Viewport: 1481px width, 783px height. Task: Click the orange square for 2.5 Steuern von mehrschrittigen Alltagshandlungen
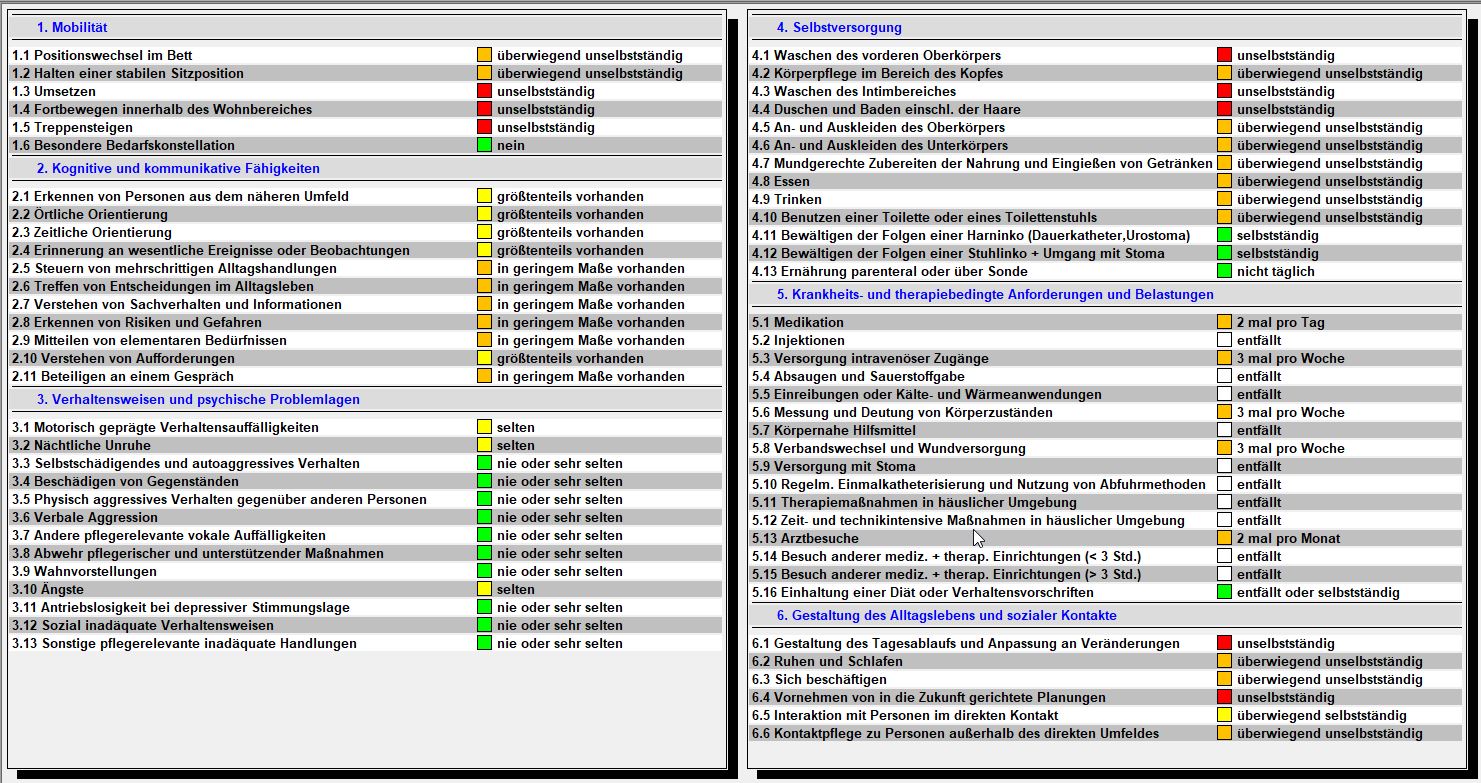(x=484, y=268)
